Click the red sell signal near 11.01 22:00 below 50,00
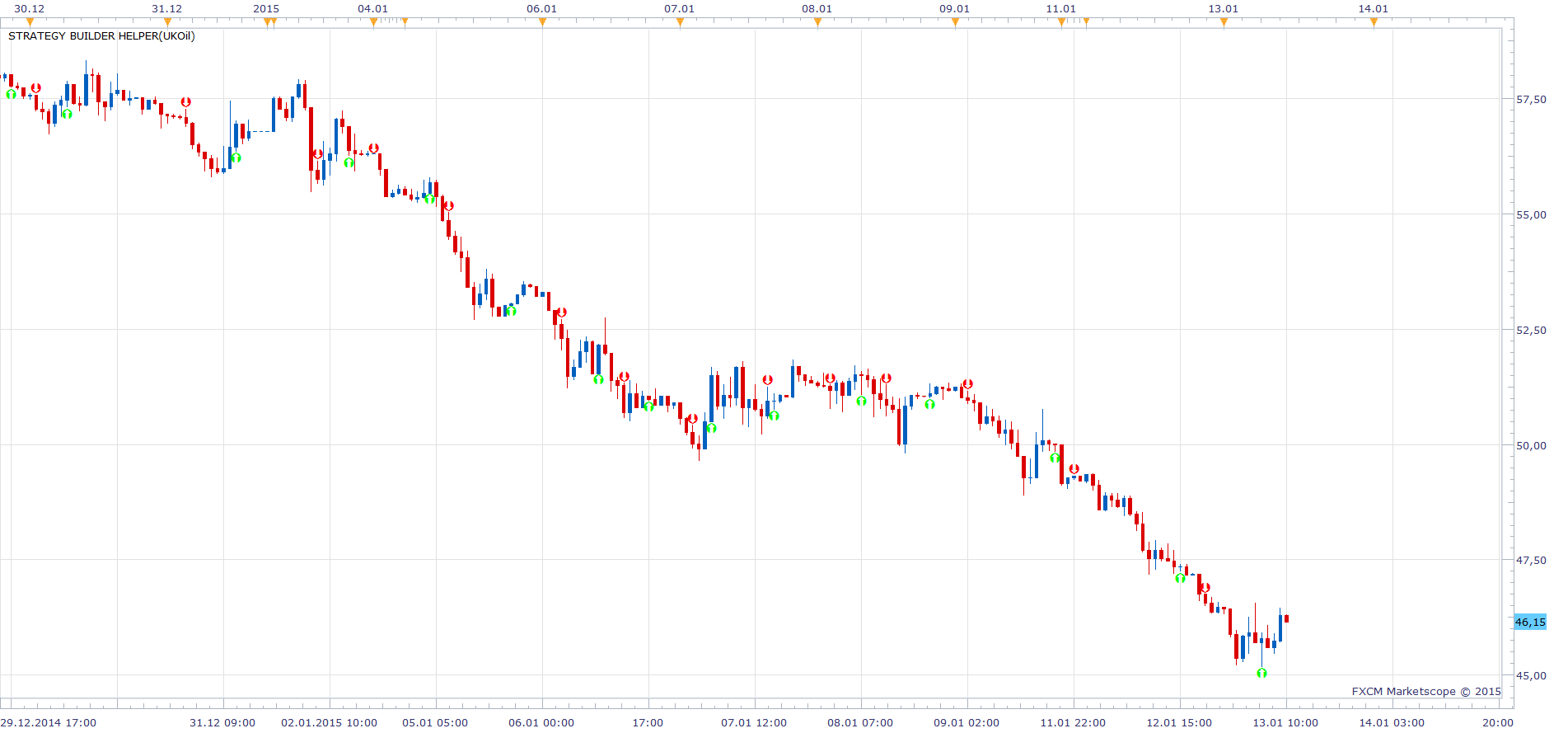The image size is (1568, 733). point(1074,469)
